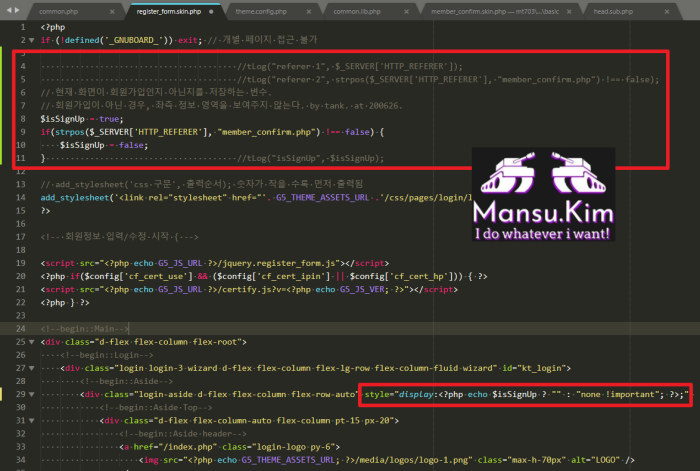Image resolution: width=700 pixels, height=471 pixels.
Task: Switch to the head.sub.php tab
Action: [x=613, y=12]
